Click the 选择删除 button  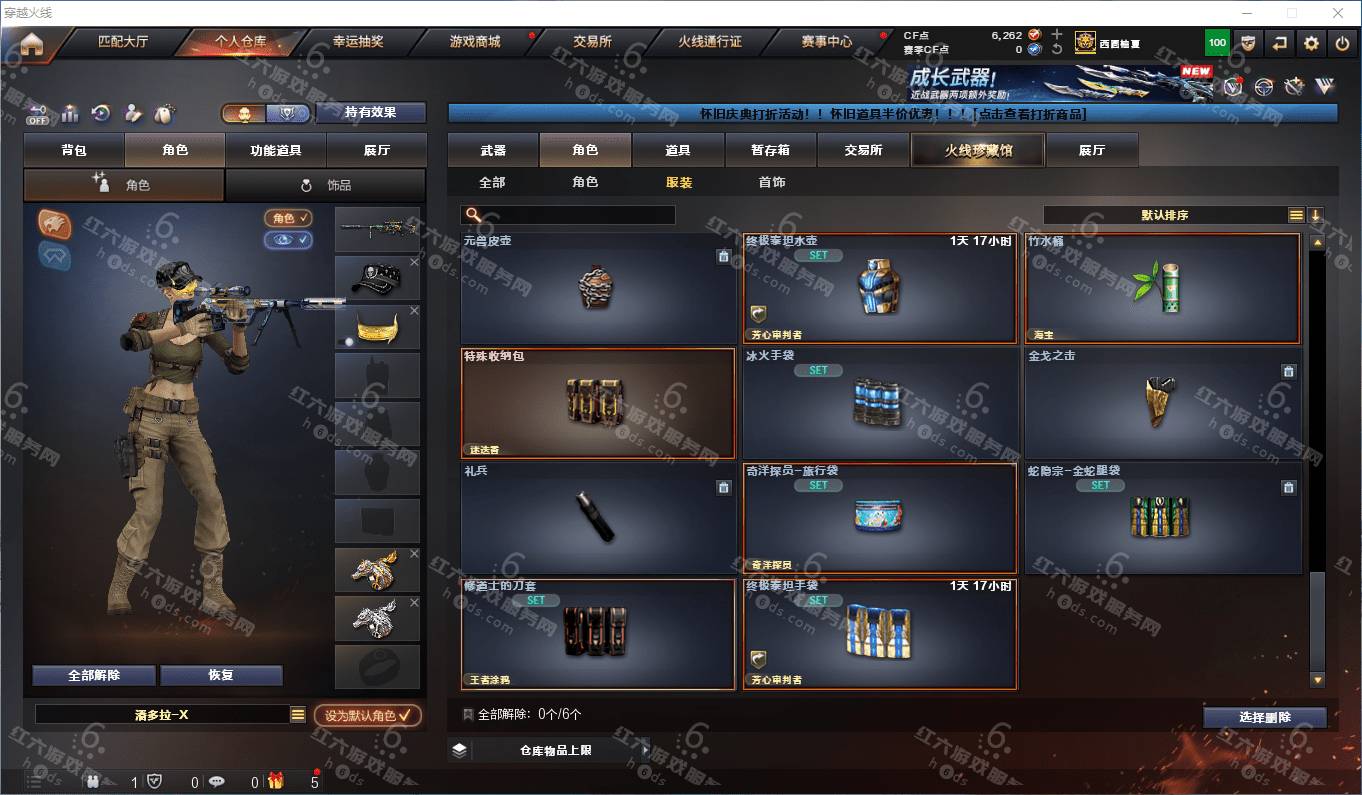[1265, 717]
